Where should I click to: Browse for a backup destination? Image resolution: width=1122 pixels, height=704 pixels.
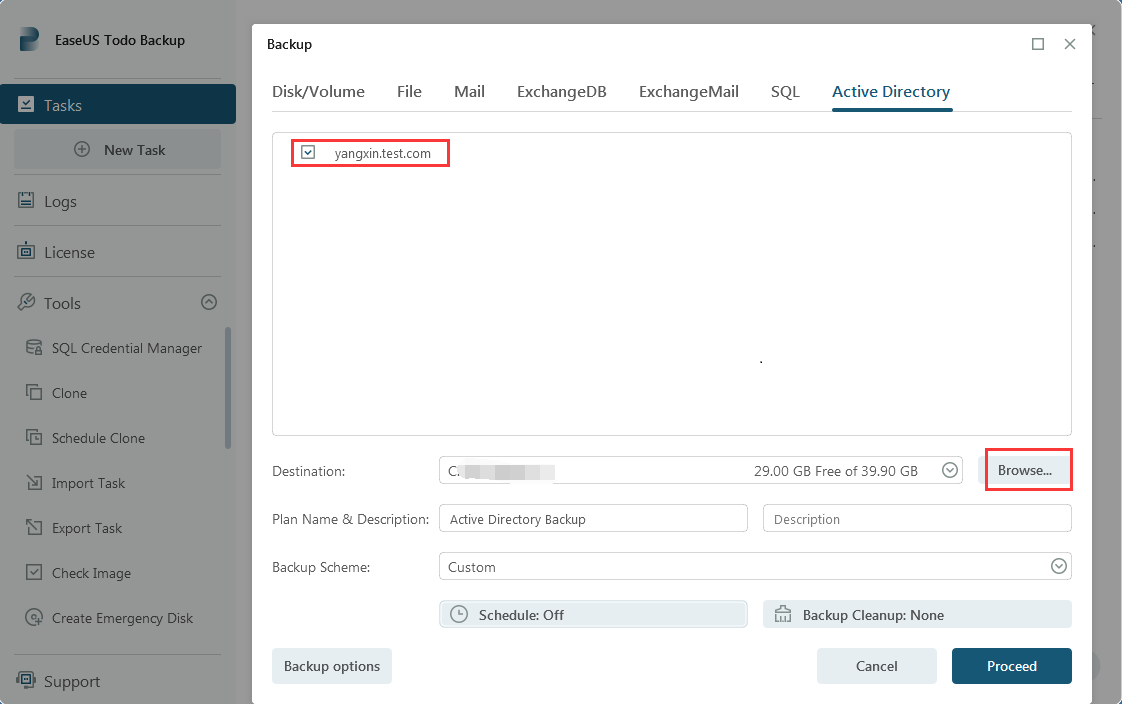click(1028, 470)
